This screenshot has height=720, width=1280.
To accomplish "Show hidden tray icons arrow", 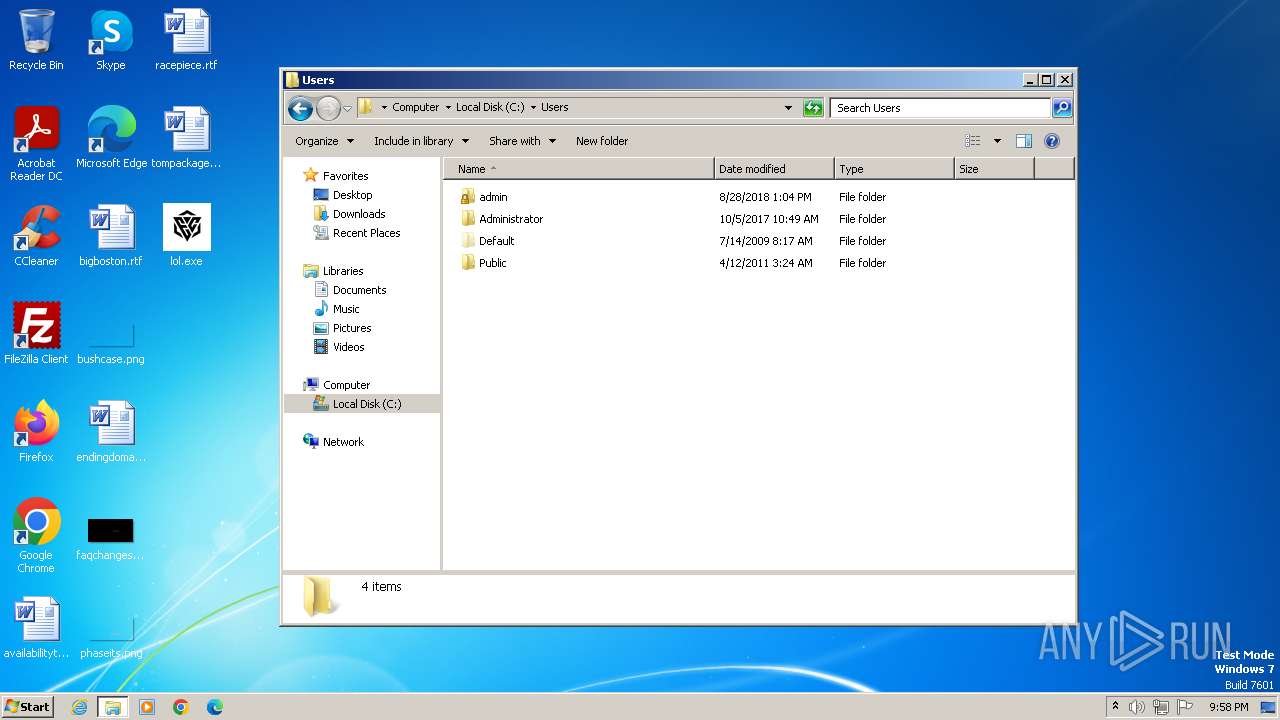I will (1116, 707).
